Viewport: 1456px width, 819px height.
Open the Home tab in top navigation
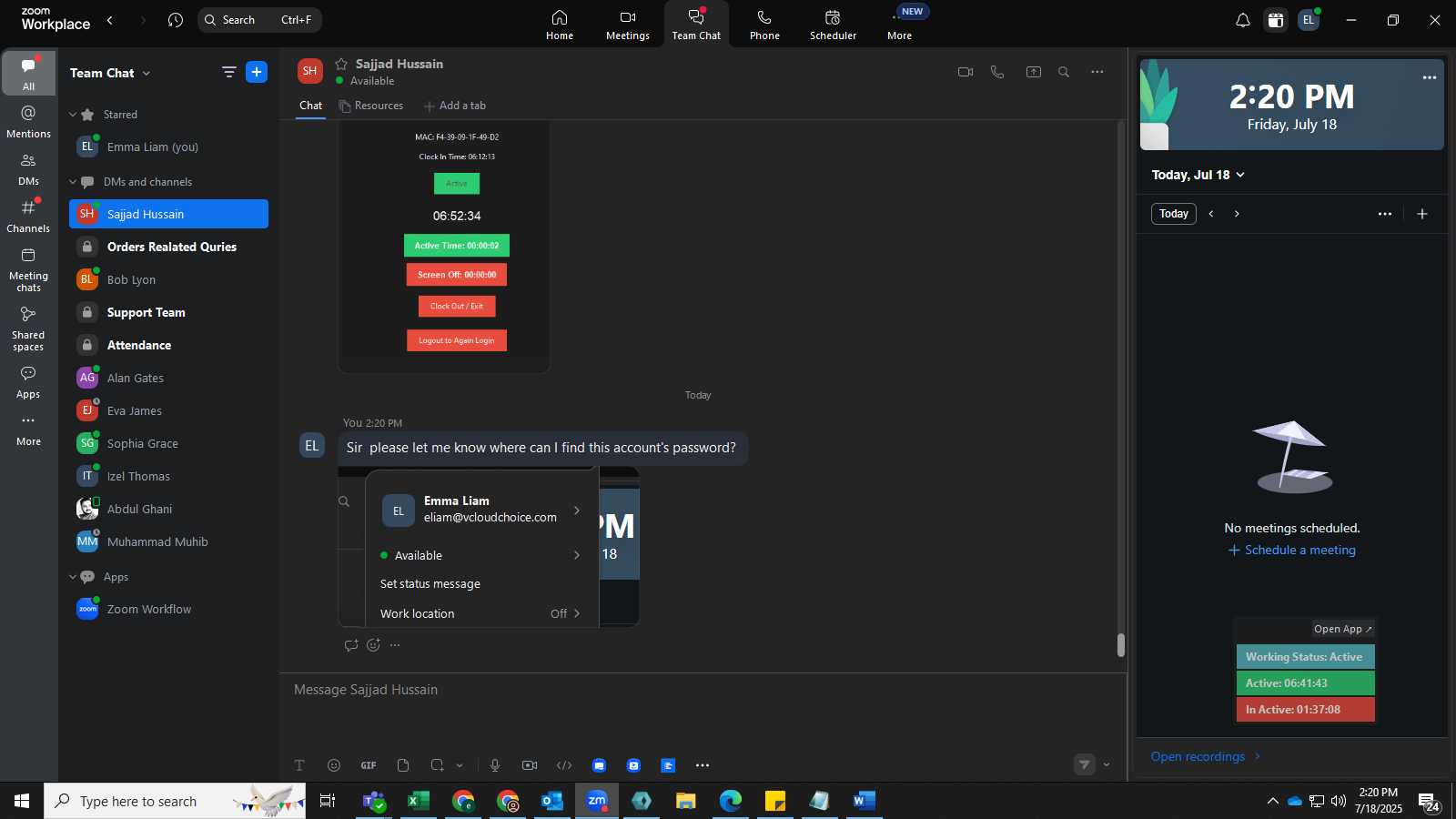(x=560, y=25)
